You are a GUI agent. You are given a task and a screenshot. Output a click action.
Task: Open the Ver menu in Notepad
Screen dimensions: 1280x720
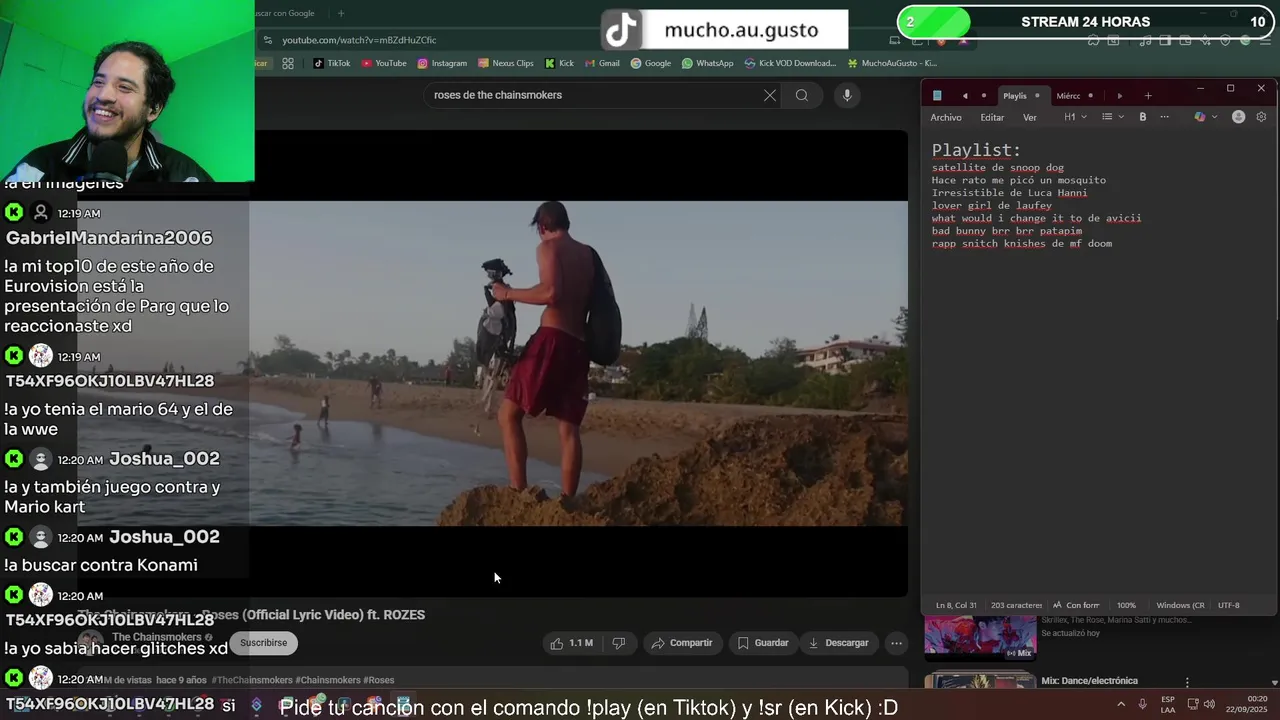coord(1030,117)
